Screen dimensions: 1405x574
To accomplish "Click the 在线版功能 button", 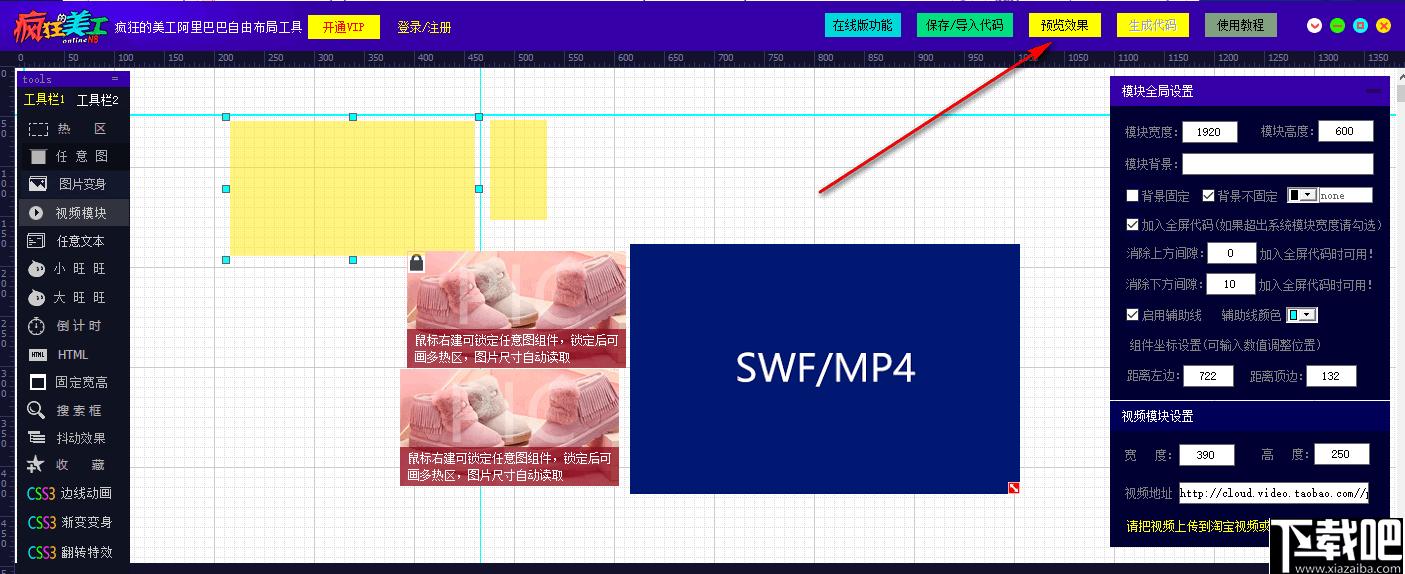I will (x=863, y=25).
